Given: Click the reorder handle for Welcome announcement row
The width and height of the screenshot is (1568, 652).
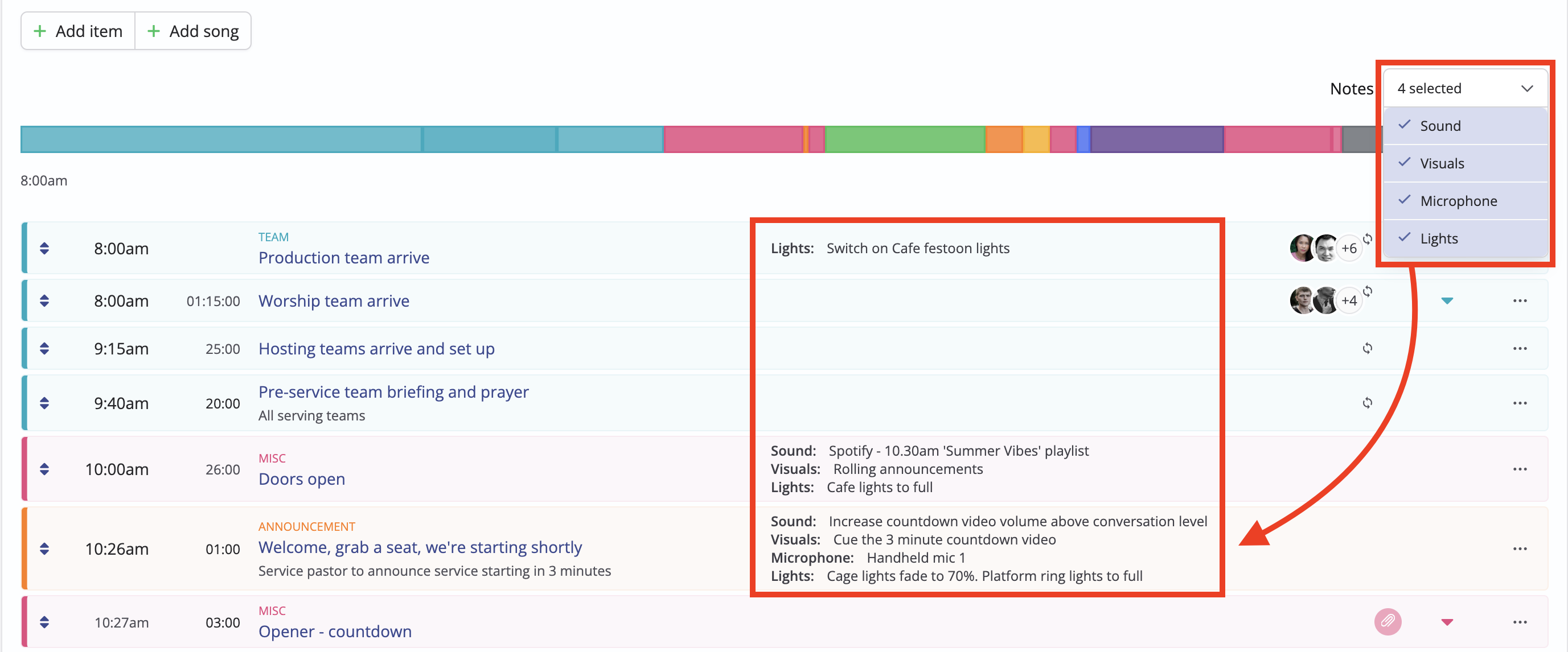Looking at the screenshot, I should point(44,548).
